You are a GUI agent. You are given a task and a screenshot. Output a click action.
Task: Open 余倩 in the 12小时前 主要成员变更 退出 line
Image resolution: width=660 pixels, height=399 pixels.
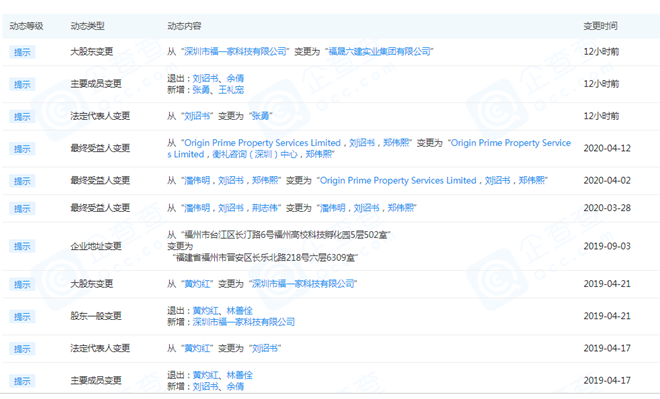(235, 78)
